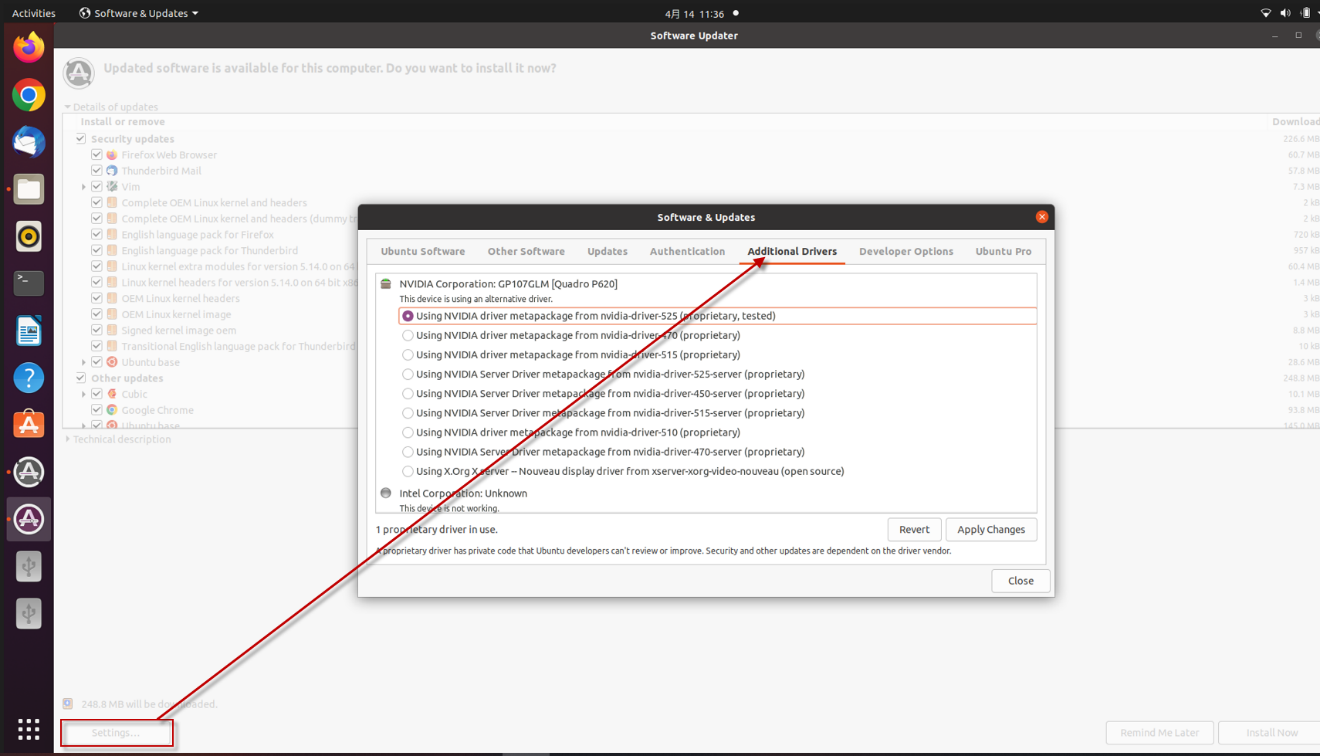This screenshot has height=756, width=1320.
Task: Open Developer Options tab
Action: (x=906, y=252)
